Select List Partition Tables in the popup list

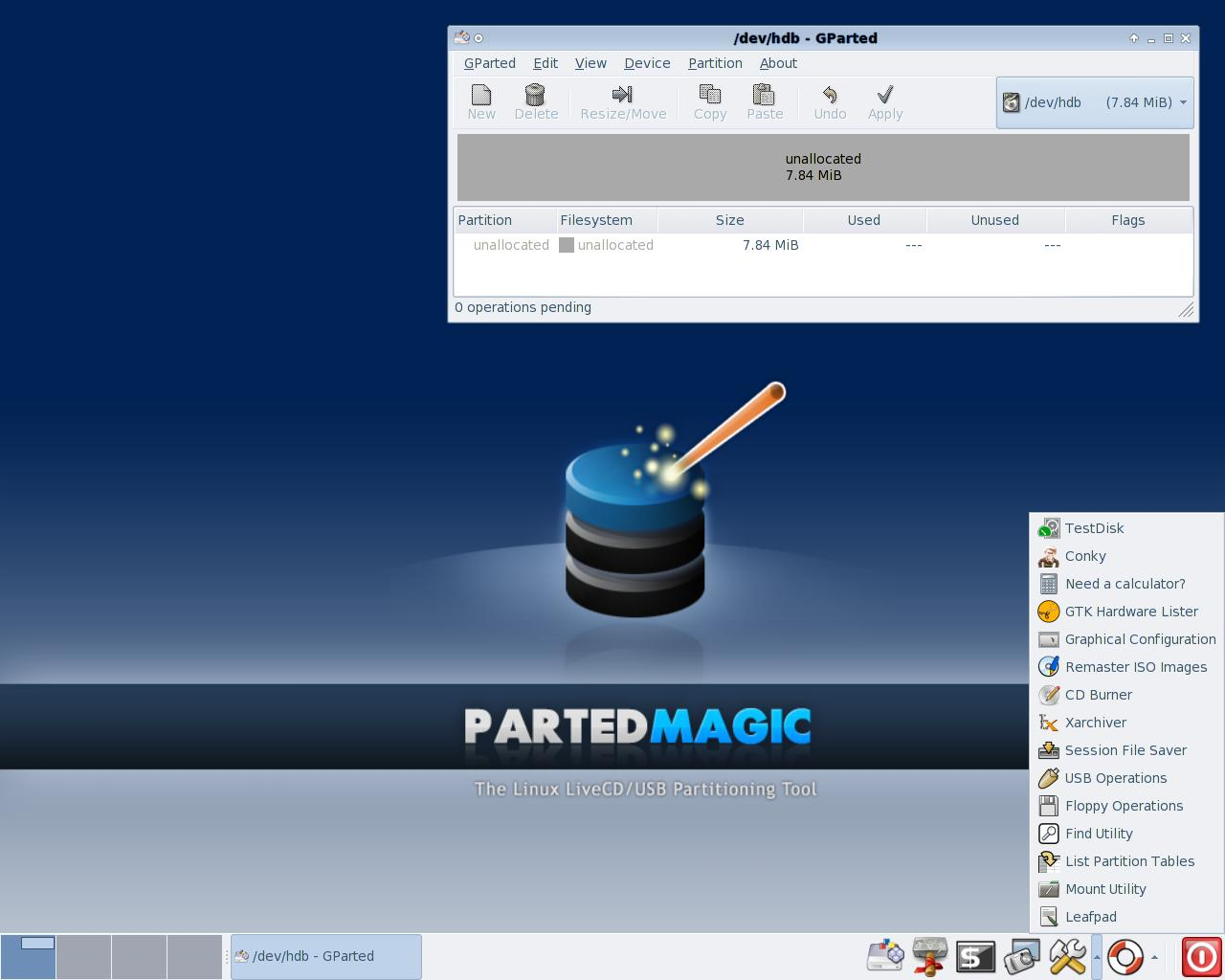coord(1126,861)
